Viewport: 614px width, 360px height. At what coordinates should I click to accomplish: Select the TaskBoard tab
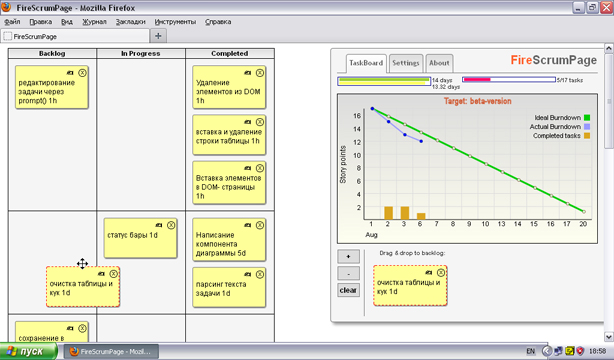[366, 63]
